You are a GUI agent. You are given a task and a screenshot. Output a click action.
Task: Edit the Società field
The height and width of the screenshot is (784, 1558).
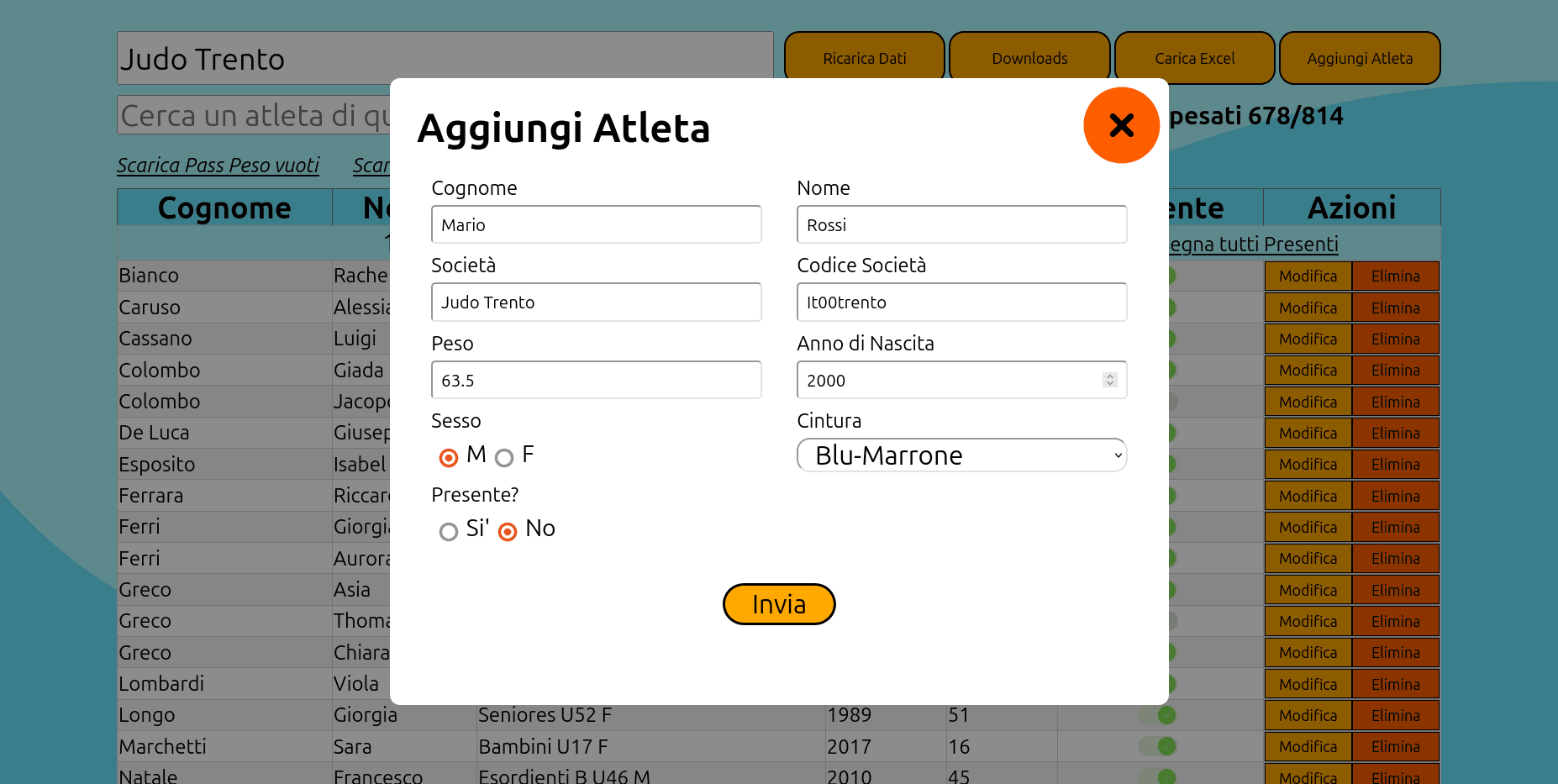click(x=596, y=302)
